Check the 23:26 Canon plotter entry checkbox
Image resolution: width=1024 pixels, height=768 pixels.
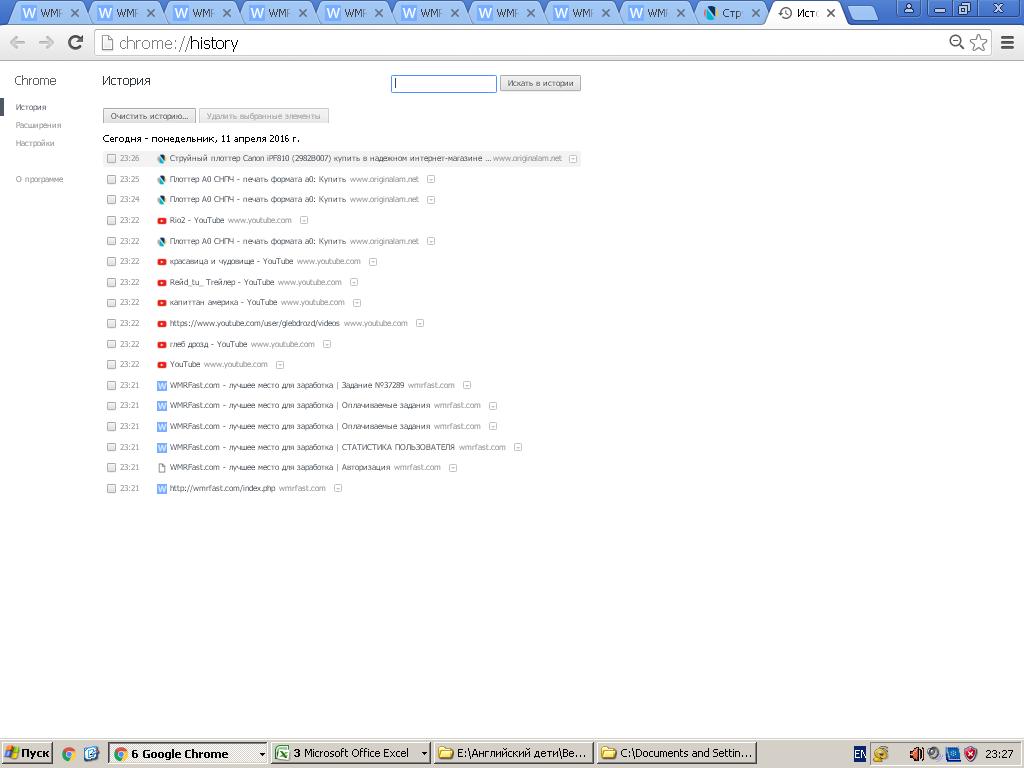coord(111,159)
